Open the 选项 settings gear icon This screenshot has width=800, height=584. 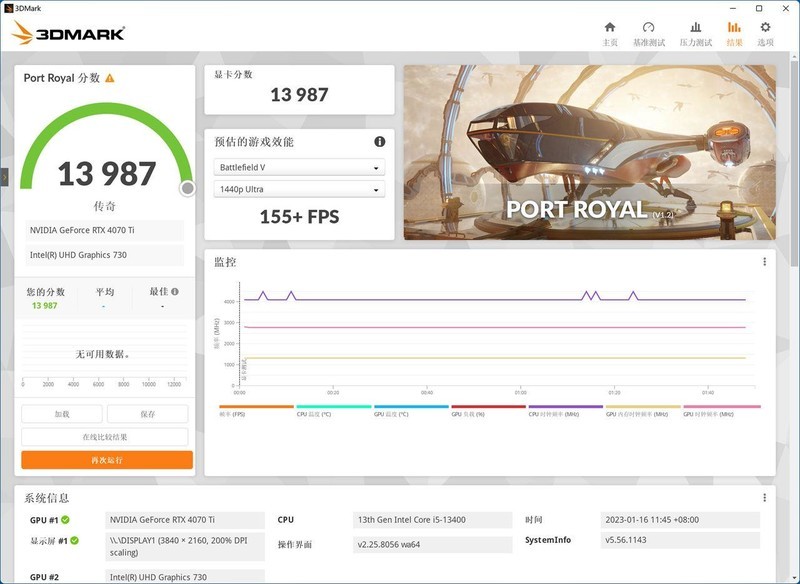click(764, 26)
